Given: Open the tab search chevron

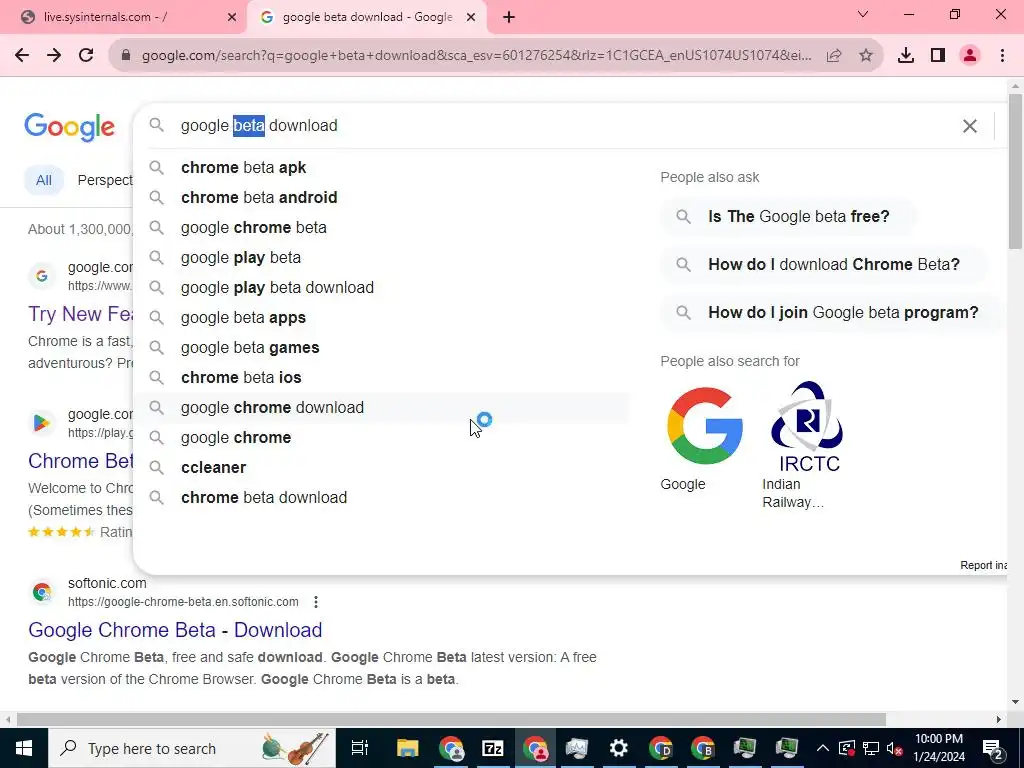Looking at the screenshot, I should click(x=863, y=14).
